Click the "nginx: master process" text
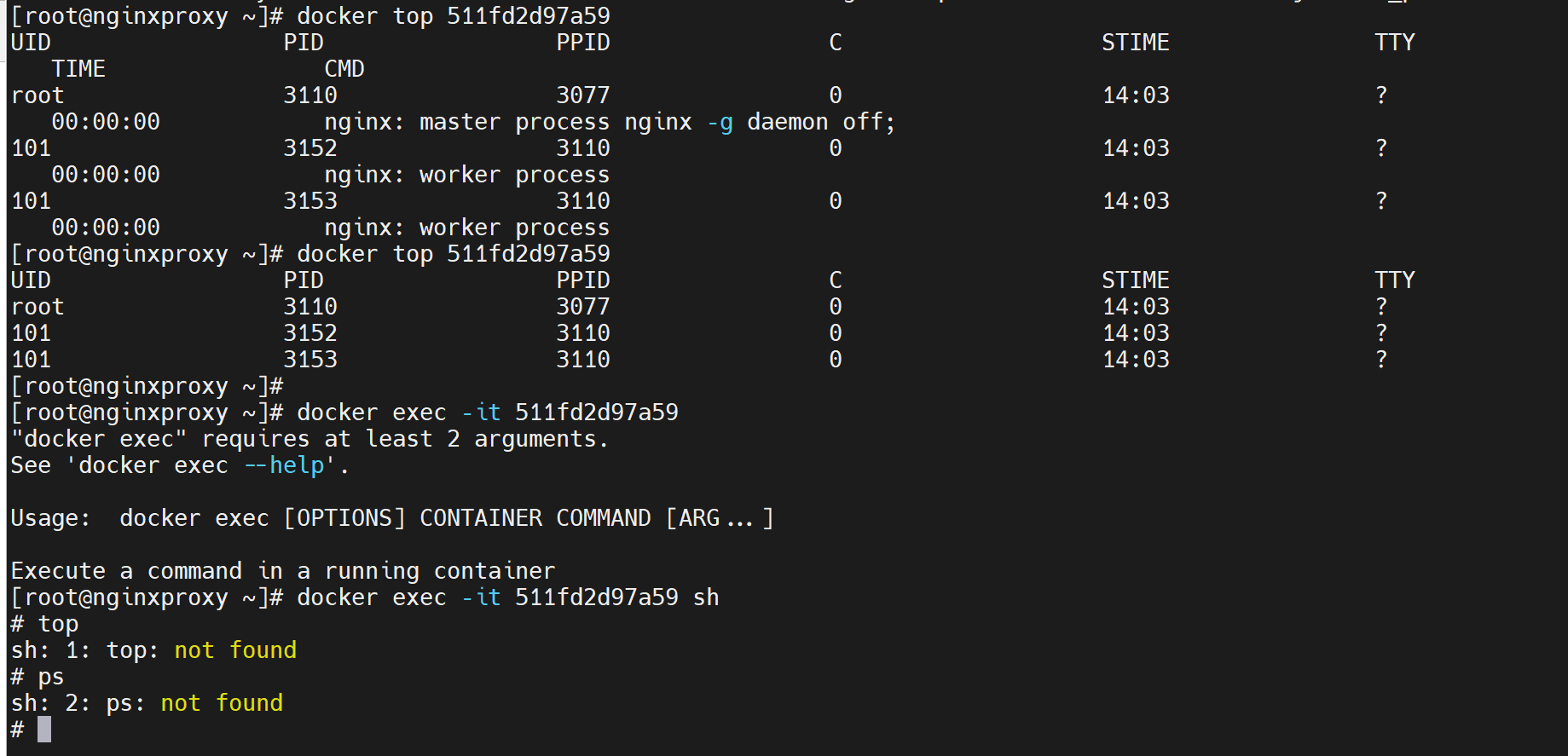 466,122
